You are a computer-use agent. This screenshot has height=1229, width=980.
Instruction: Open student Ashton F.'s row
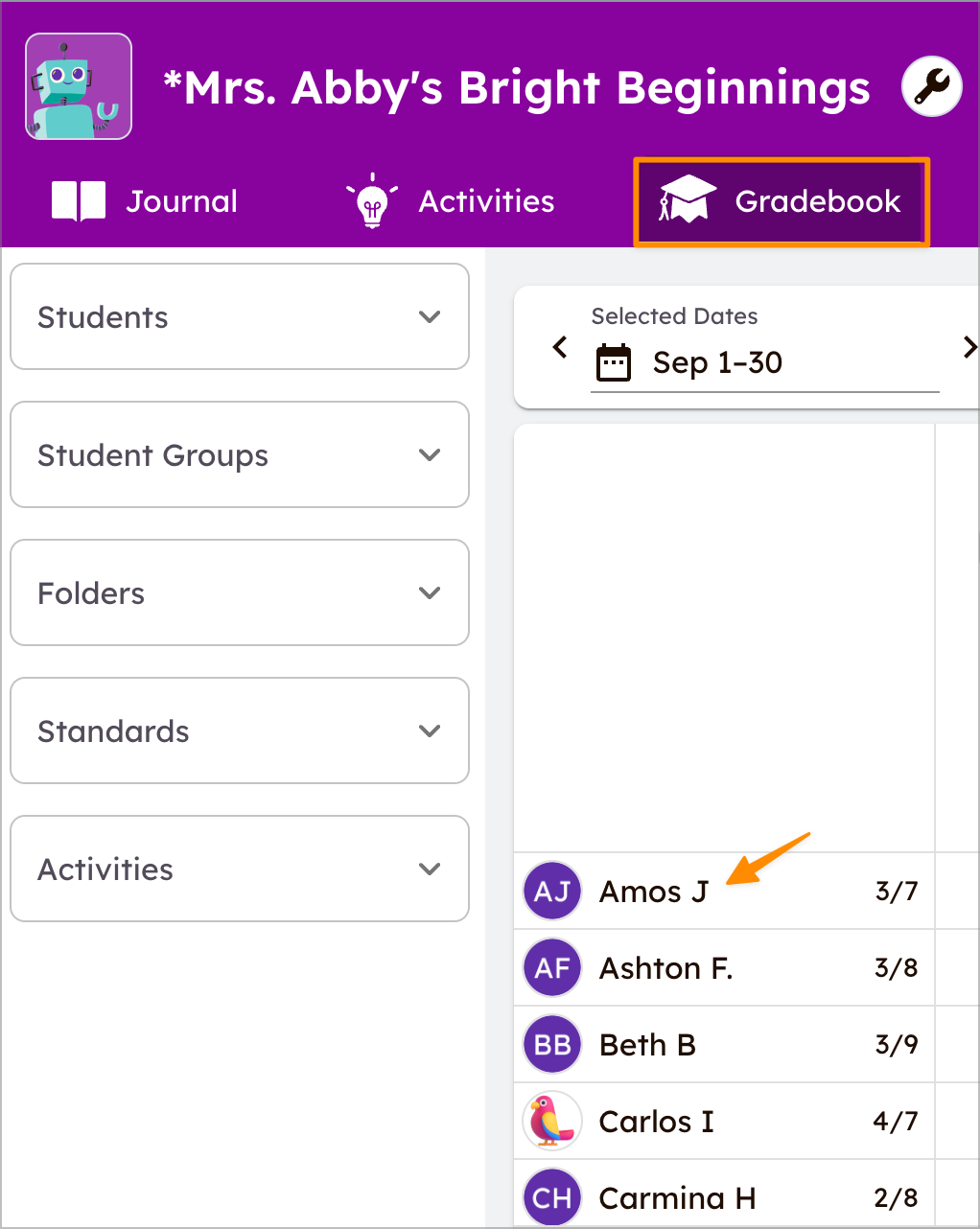(x=724, y=968)
